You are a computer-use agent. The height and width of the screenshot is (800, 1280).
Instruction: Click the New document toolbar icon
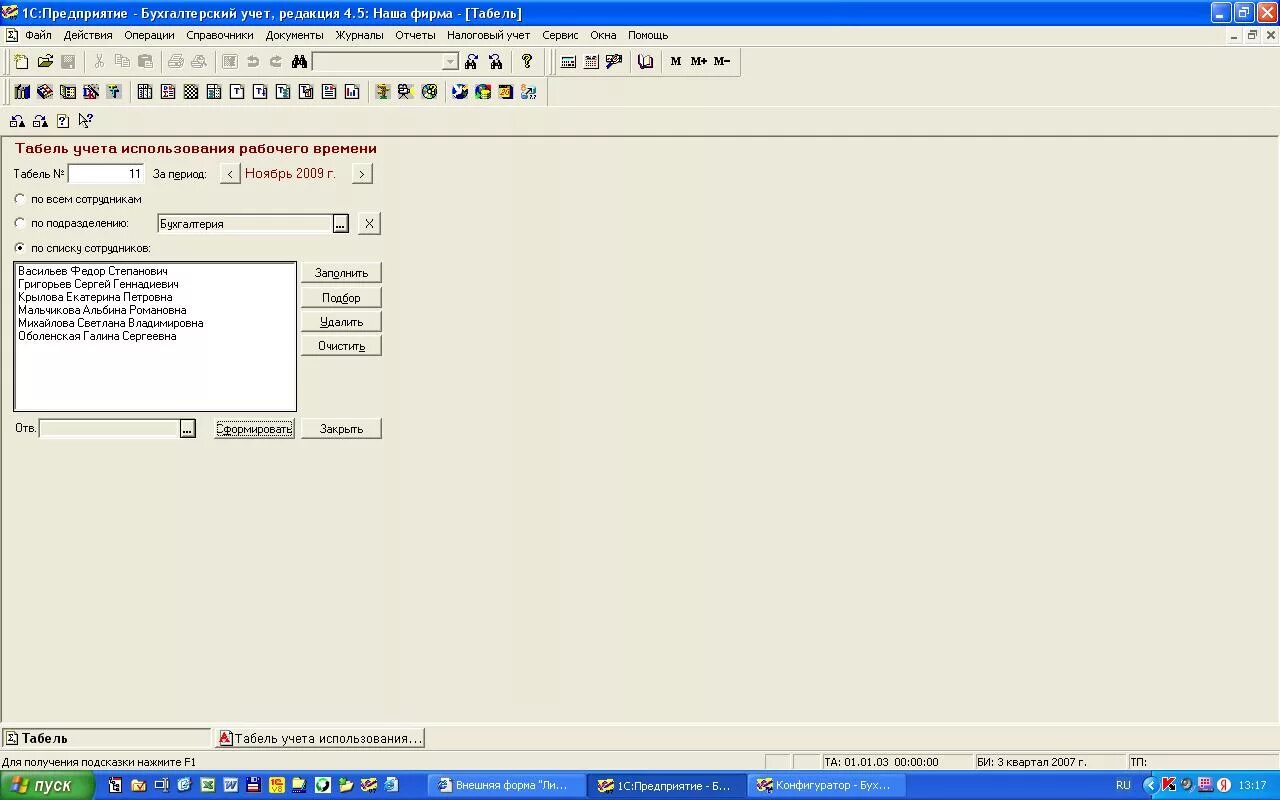point(22,61)
